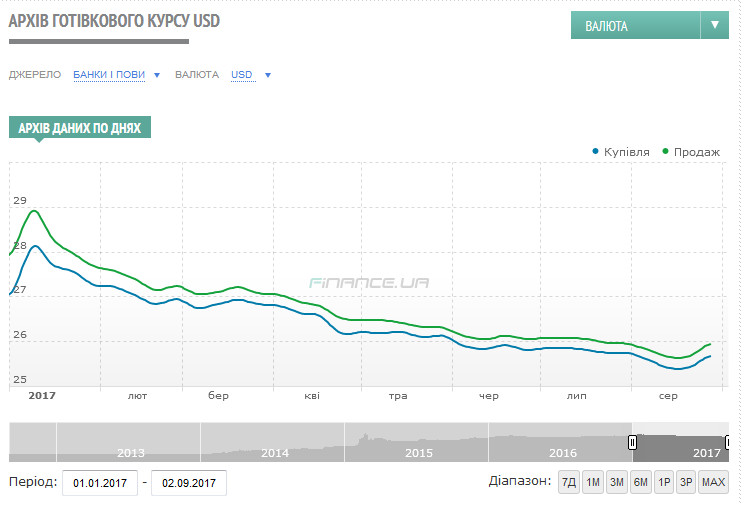Image resolution: width=741 pixels, height=505 pixels.
Task: Choose the 6М range button
Action: coord(641,483)
